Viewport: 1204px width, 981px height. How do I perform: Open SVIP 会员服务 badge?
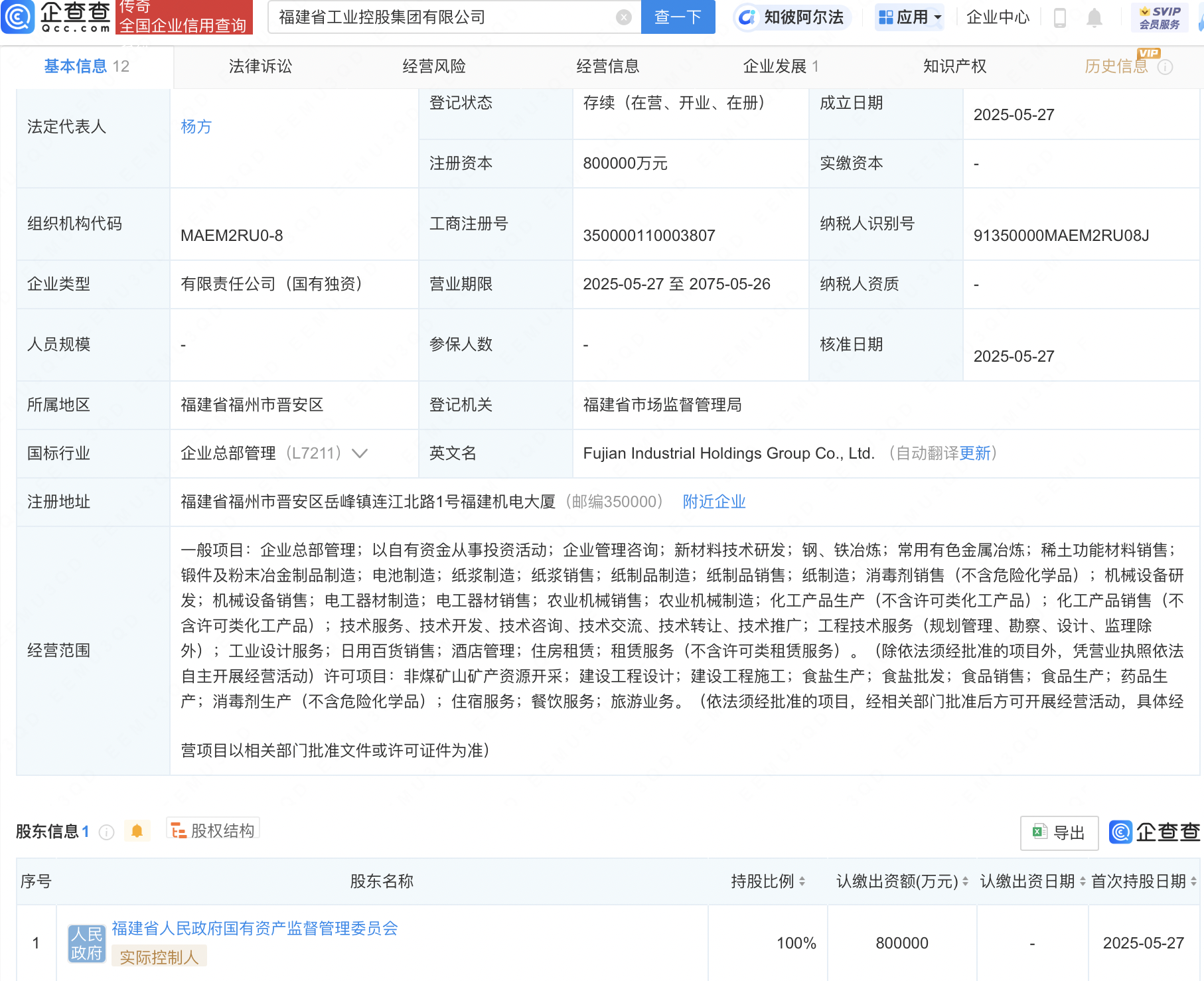[1160, 18]
